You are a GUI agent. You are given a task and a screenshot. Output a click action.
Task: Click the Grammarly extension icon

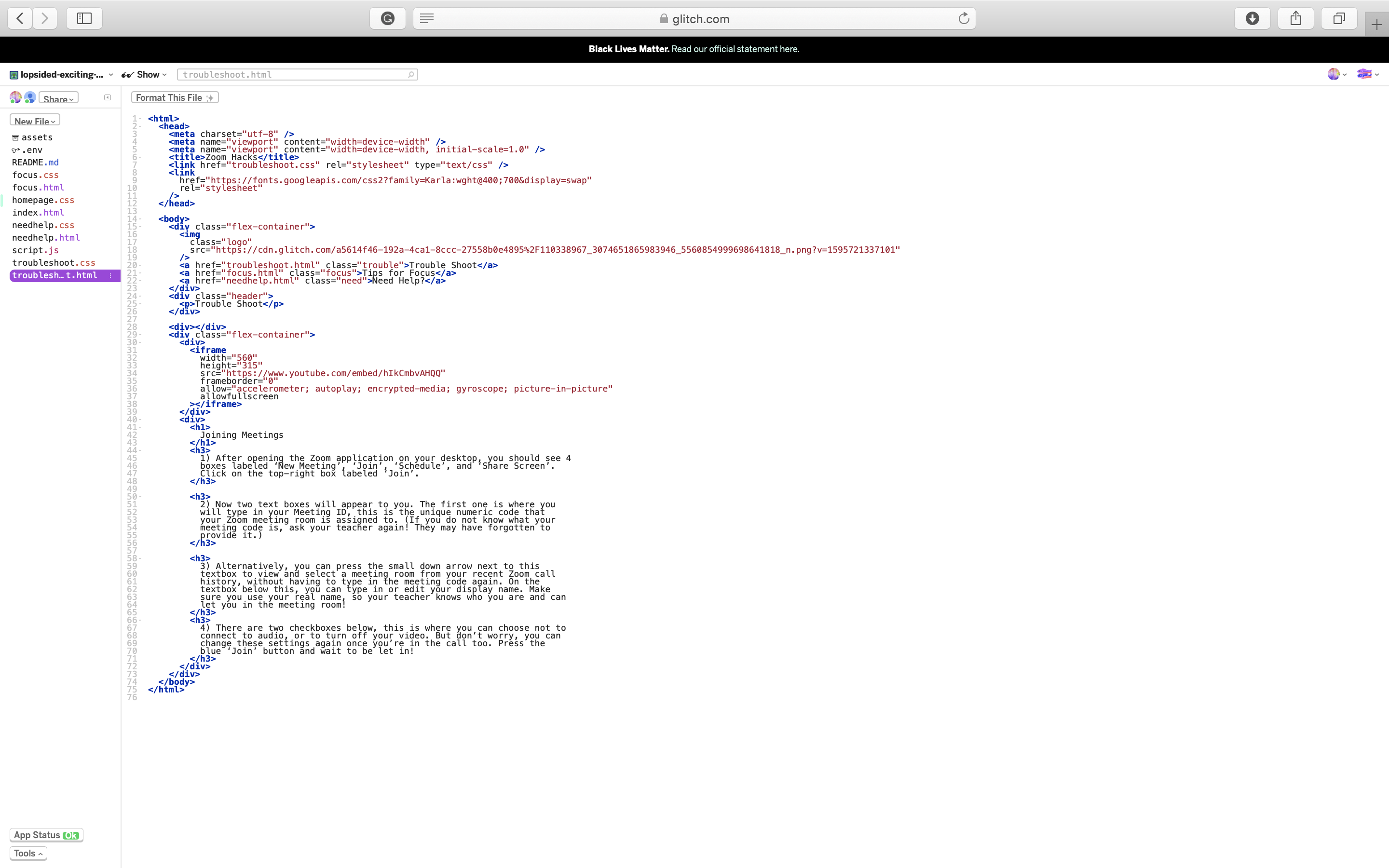tap(387, 18)
